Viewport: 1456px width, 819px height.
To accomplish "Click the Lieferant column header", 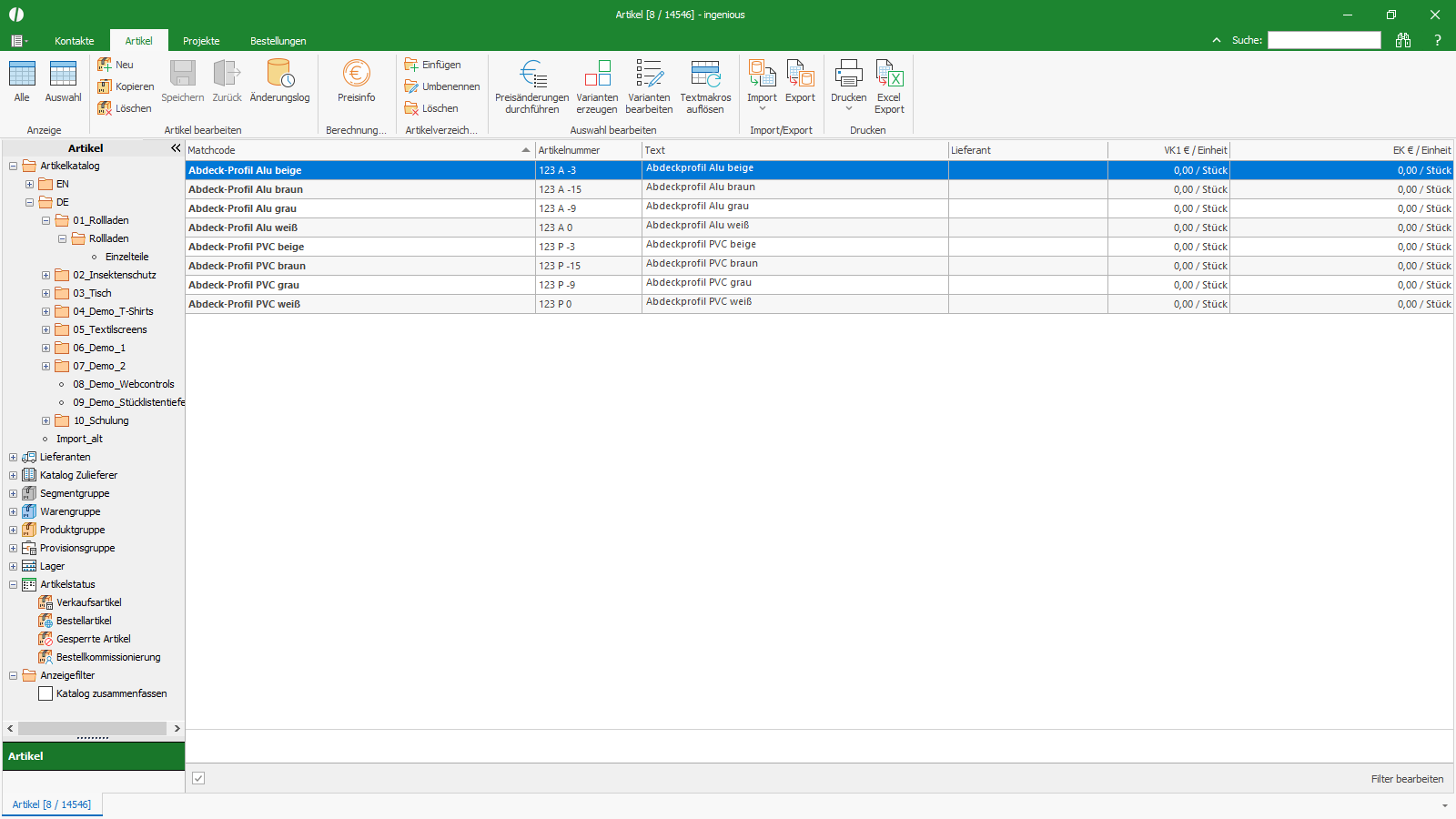I will [1027, 150].
